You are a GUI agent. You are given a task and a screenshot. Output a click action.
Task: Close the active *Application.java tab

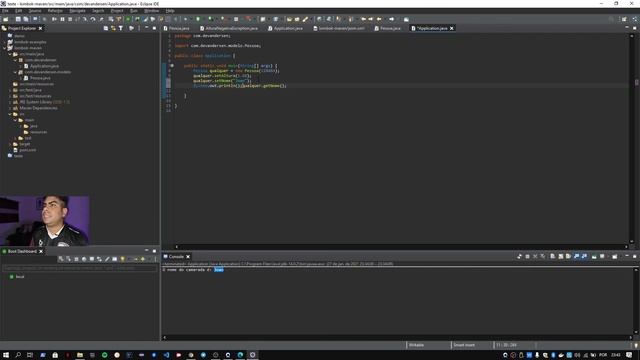(x=452, y=28)
